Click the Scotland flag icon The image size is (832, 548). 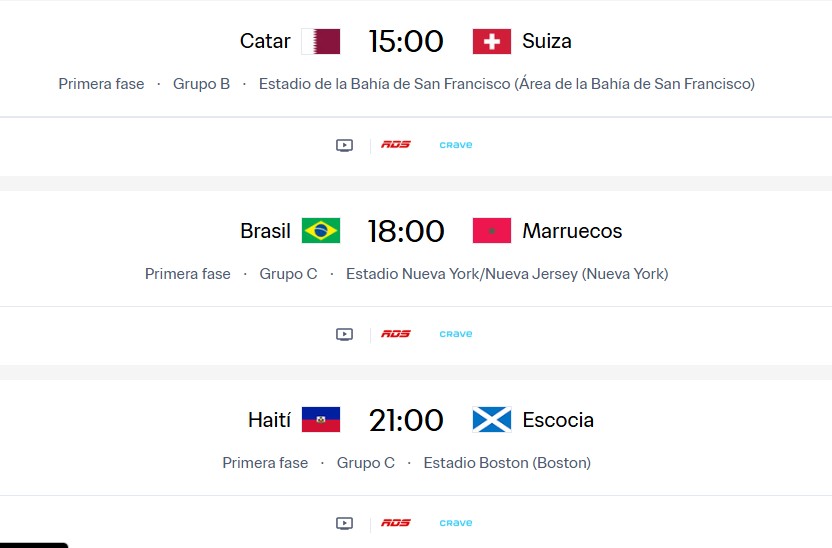(x=492, y=420)
